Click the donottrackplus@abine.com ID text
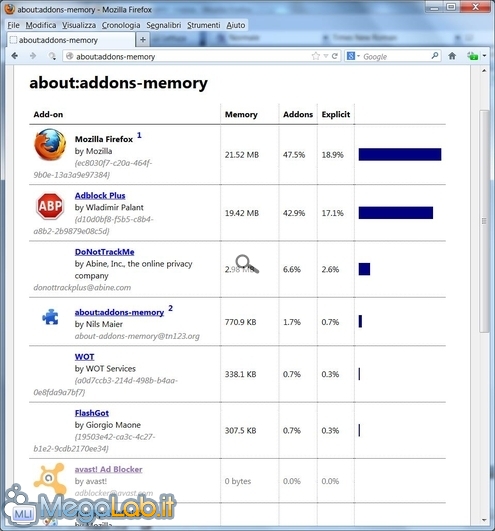This screenshot has height=531, width=495. [x=82, y=288]
